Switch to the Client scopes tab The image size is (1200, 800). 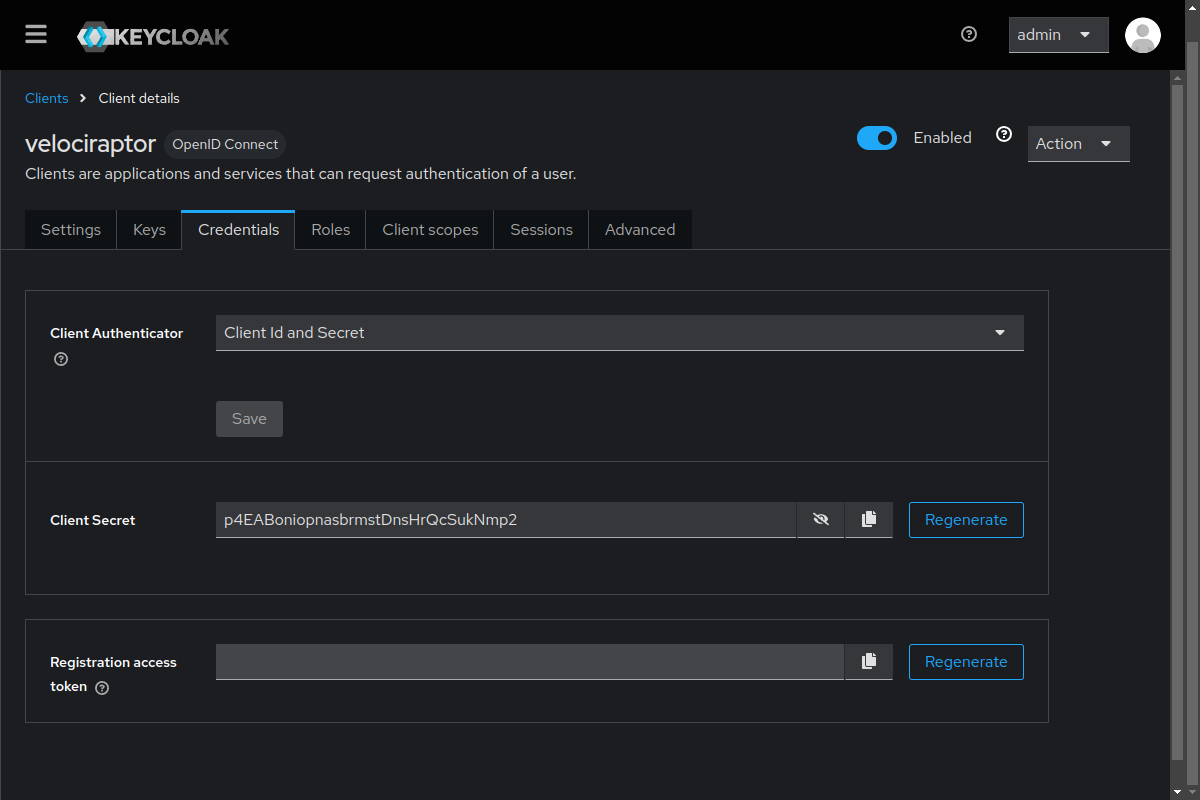430,230
